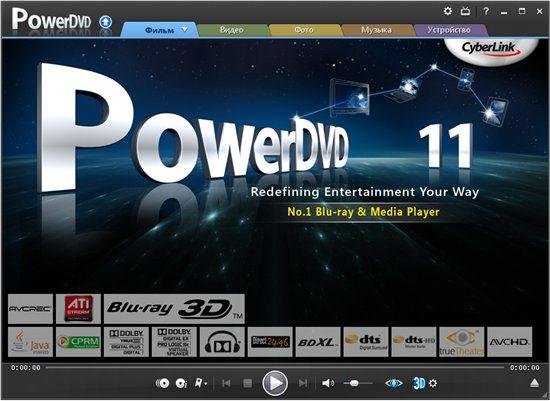
Task: Open the Устройство tab
Action: click(x=449, y=30)
